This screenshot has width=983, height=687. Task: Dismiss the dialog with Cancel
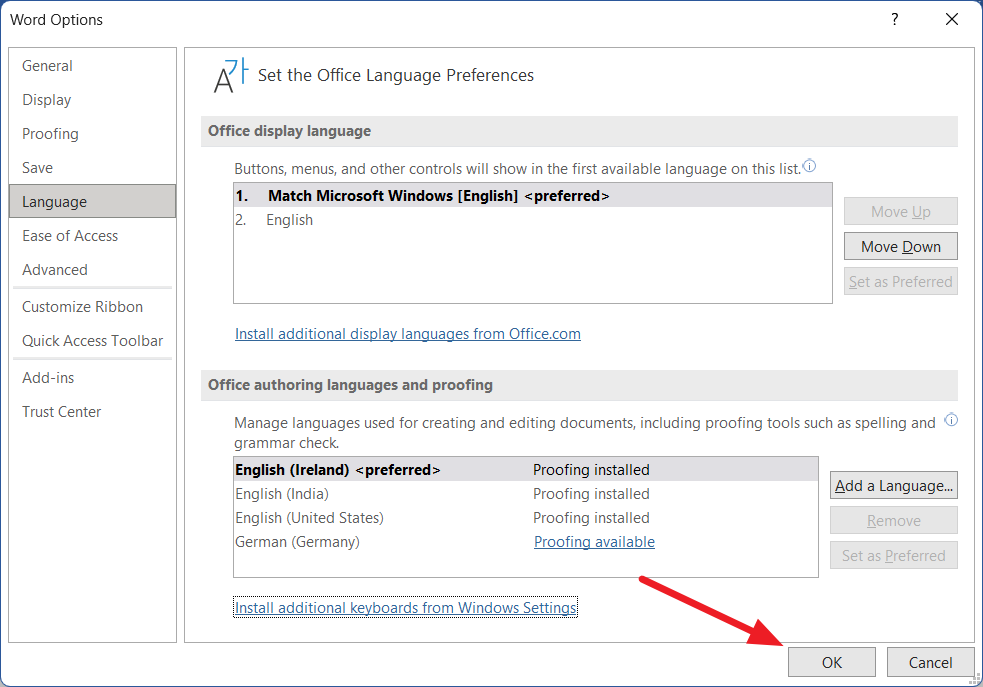(930, 662)
